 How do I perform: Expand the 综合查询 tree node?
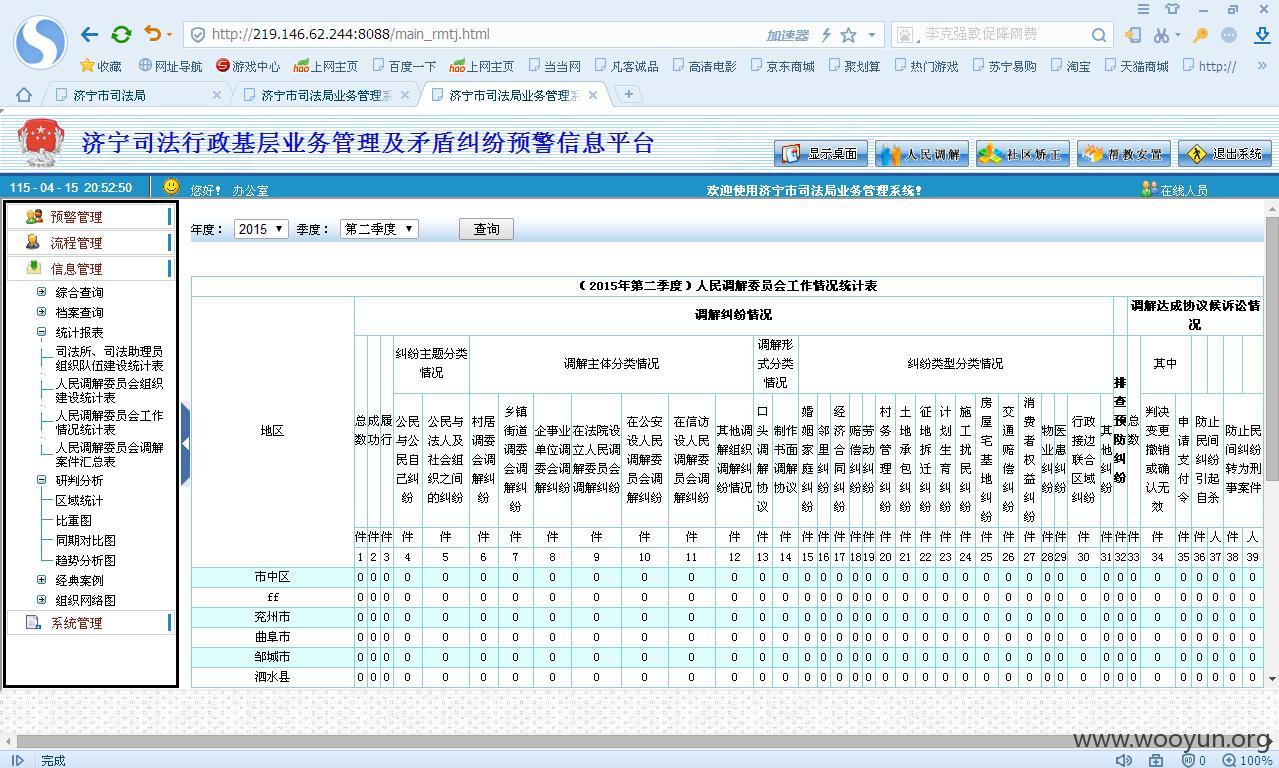41,292
